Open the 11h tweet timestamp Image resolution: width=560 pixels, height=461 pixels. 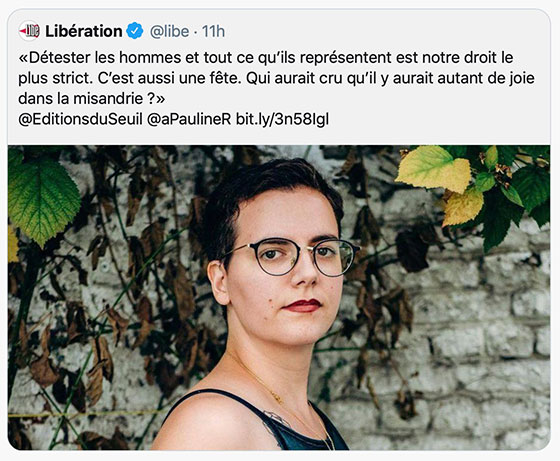pos(213,32)
